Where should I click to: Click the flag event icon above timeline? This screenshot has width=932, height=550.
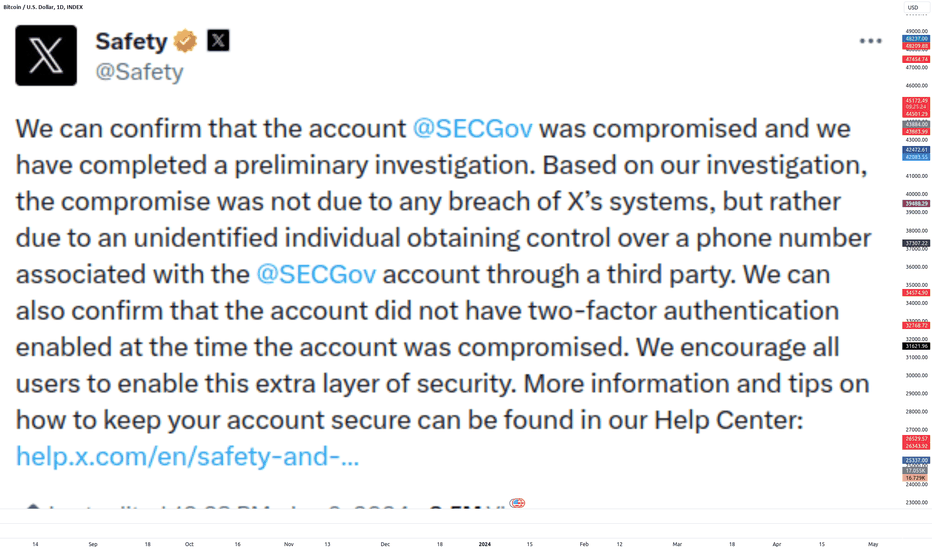pos(517,503)
